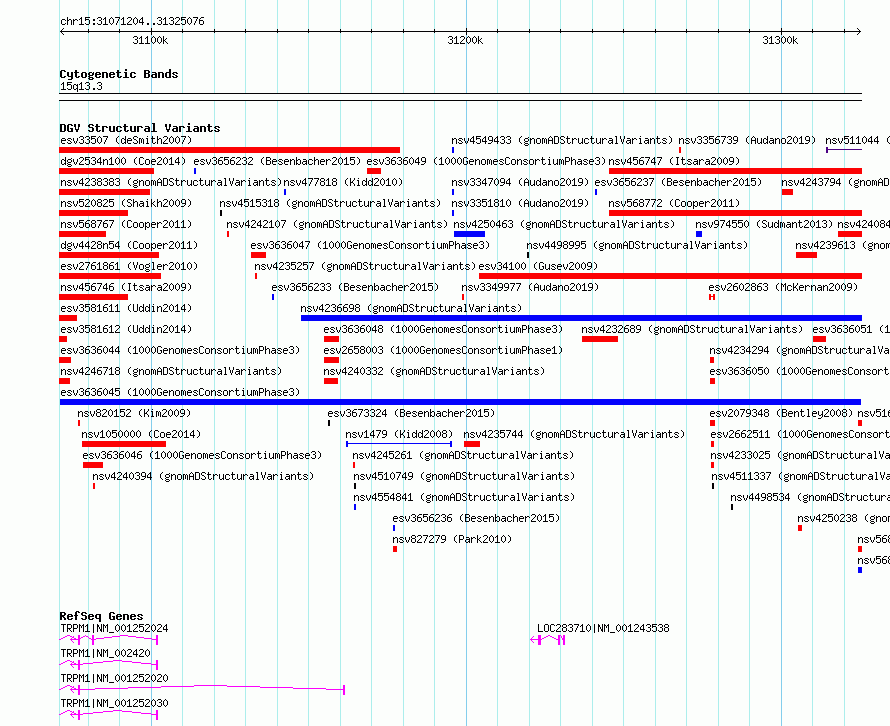Select the dgv4428n54 (Cooper2011) label

tap(129, 245)
